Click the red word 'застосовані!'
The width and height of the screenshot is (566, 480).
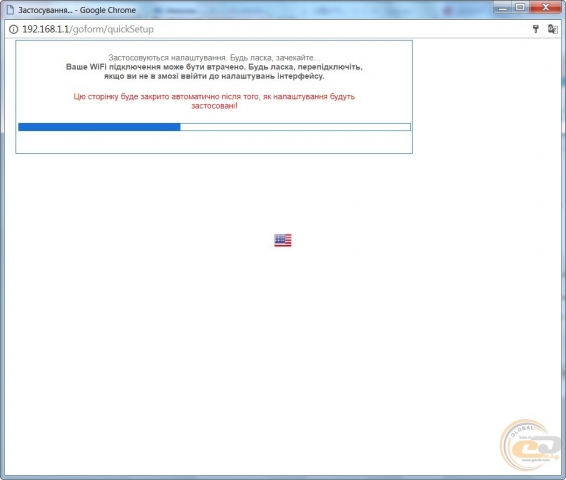pyautogui.click(x=214, y=106)
